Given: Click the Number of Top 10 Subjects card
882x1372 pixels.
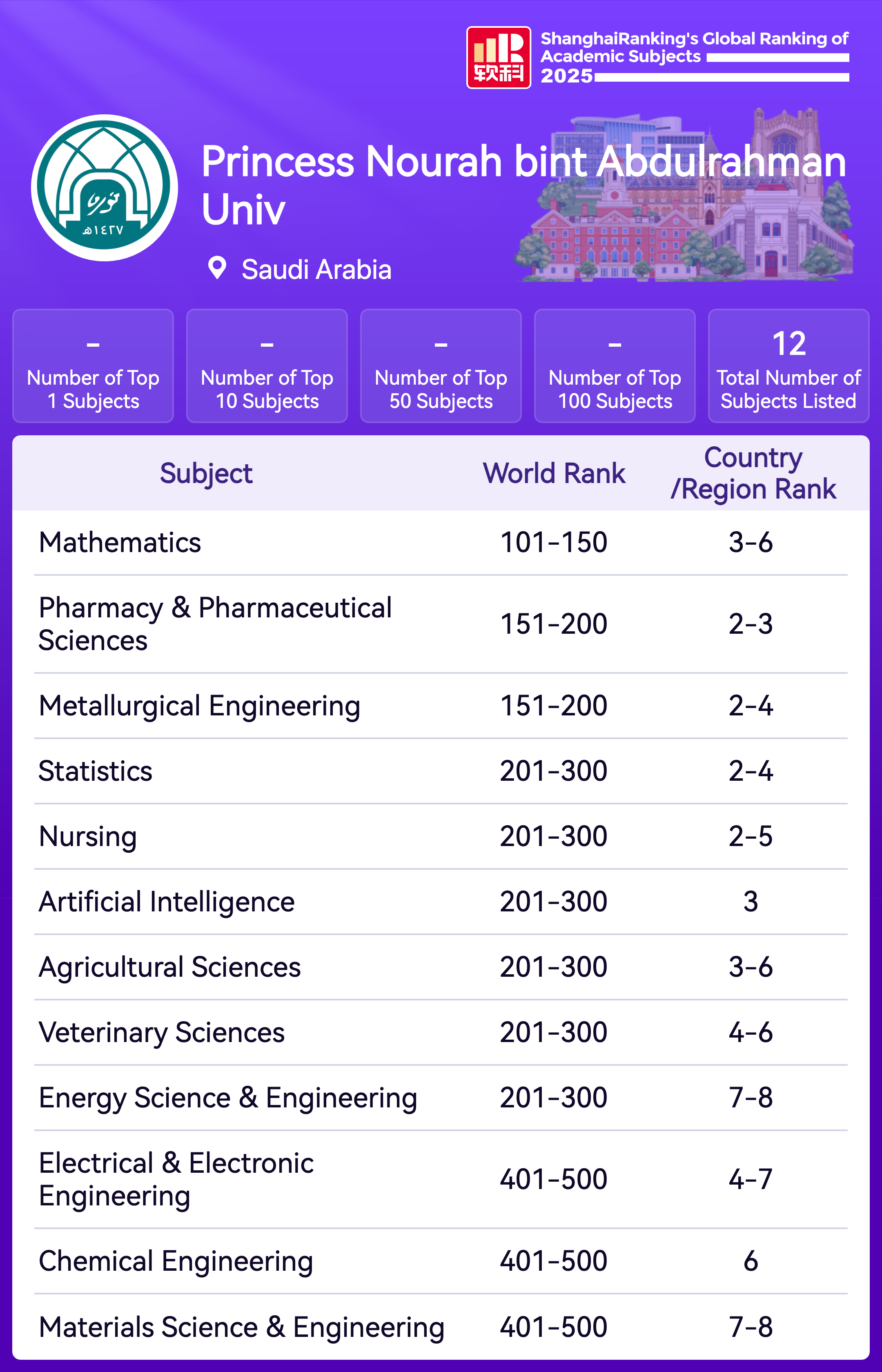Looking at the screenshot, I should click(267, 366).
